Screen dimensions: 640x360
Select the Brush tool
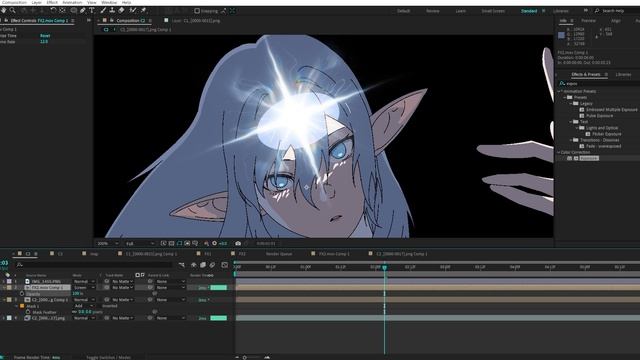click(x=103, y=11)
